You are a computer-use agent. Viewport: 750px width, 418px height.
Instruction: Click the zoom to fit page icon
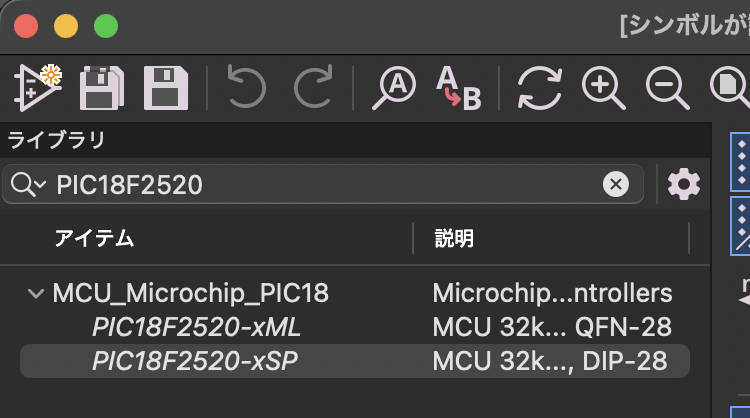tap(730, 88)
